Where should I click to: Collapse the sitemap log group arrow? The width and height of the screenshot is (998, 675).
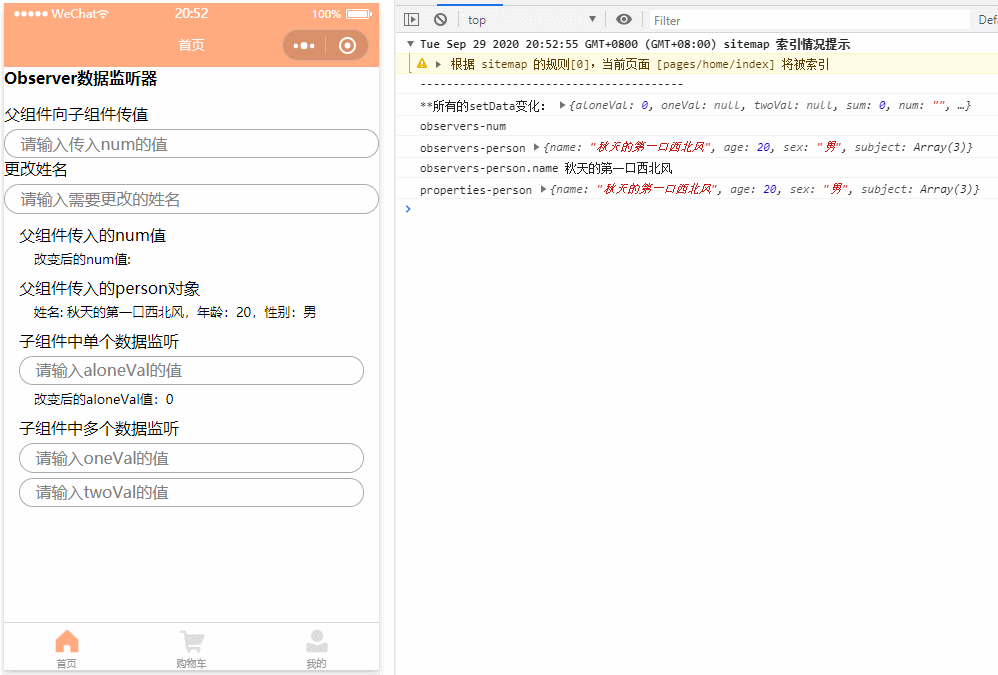point(411,44)
